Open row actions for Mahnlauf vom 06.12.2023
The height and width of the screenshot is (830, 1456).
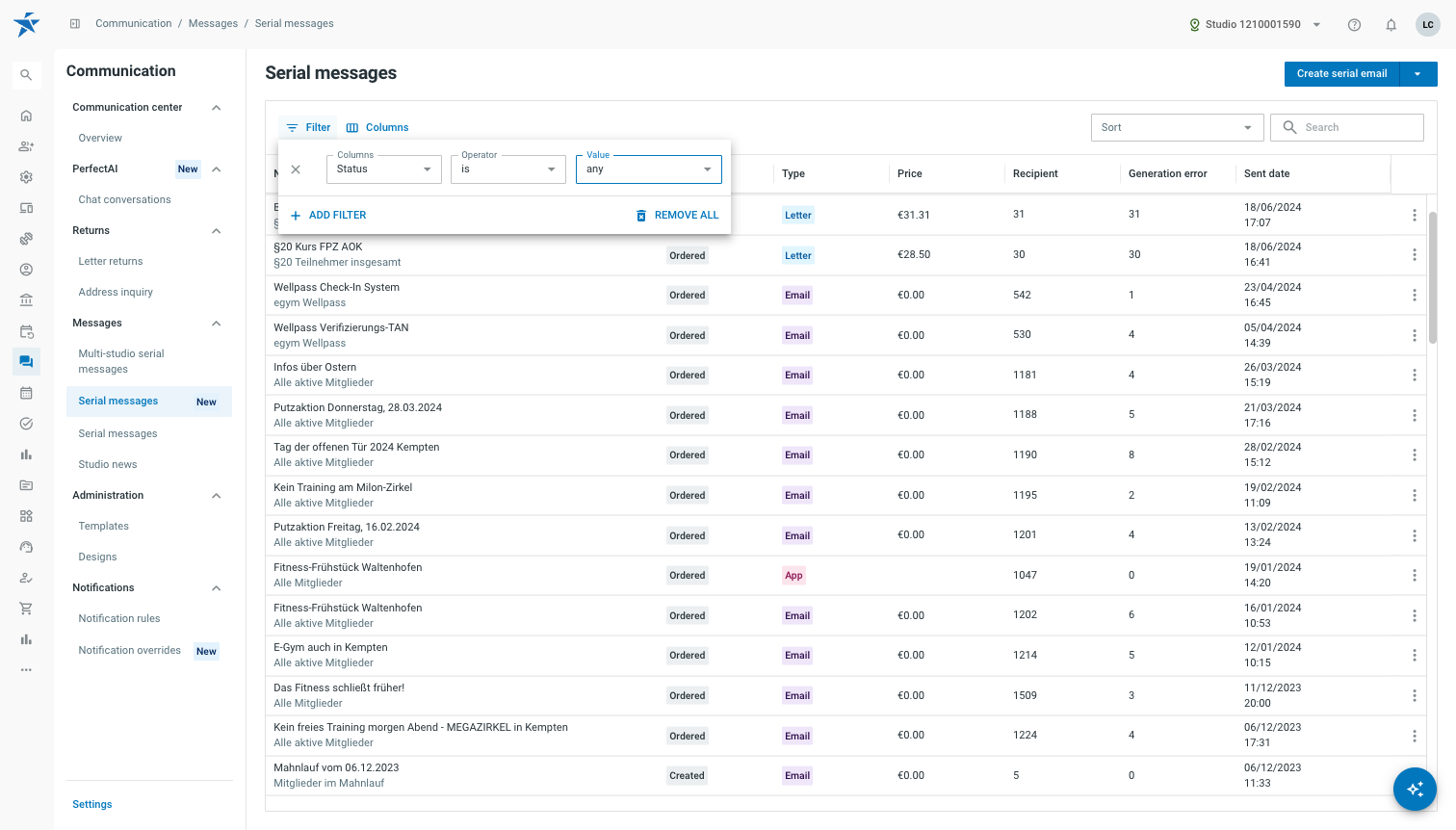1414,776
